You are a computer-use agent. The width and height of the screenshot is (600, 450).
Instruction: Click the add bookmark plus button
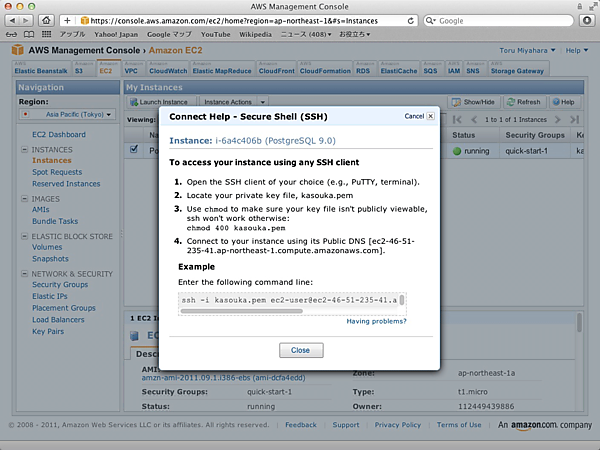(67, 21)
